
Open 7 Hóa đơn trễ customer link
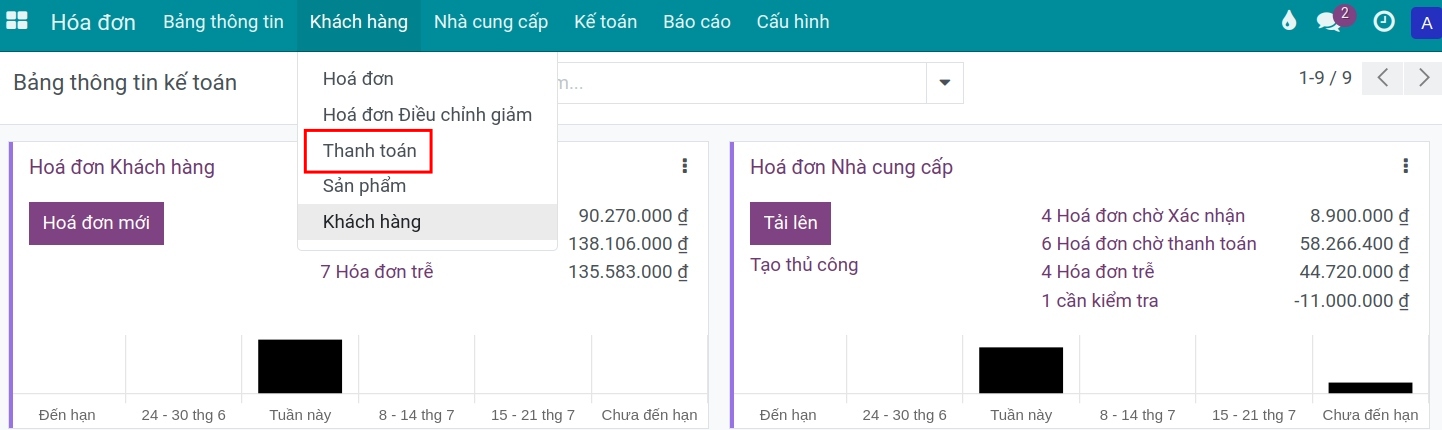click(377, 272)
